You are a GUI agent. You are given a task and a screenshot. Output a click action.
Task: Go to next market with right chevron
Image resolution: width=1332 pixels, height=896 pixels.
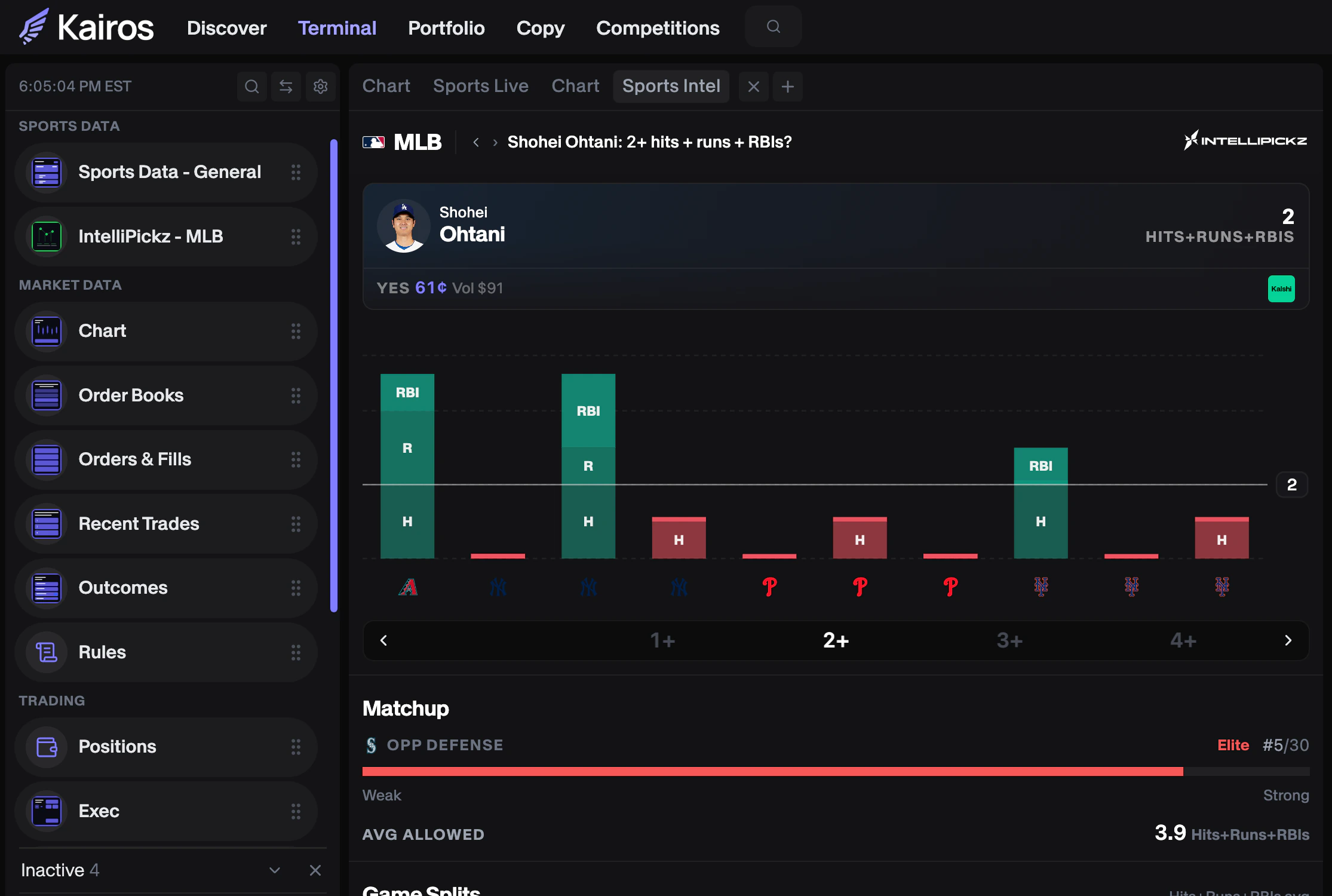[x=495, y=142]
